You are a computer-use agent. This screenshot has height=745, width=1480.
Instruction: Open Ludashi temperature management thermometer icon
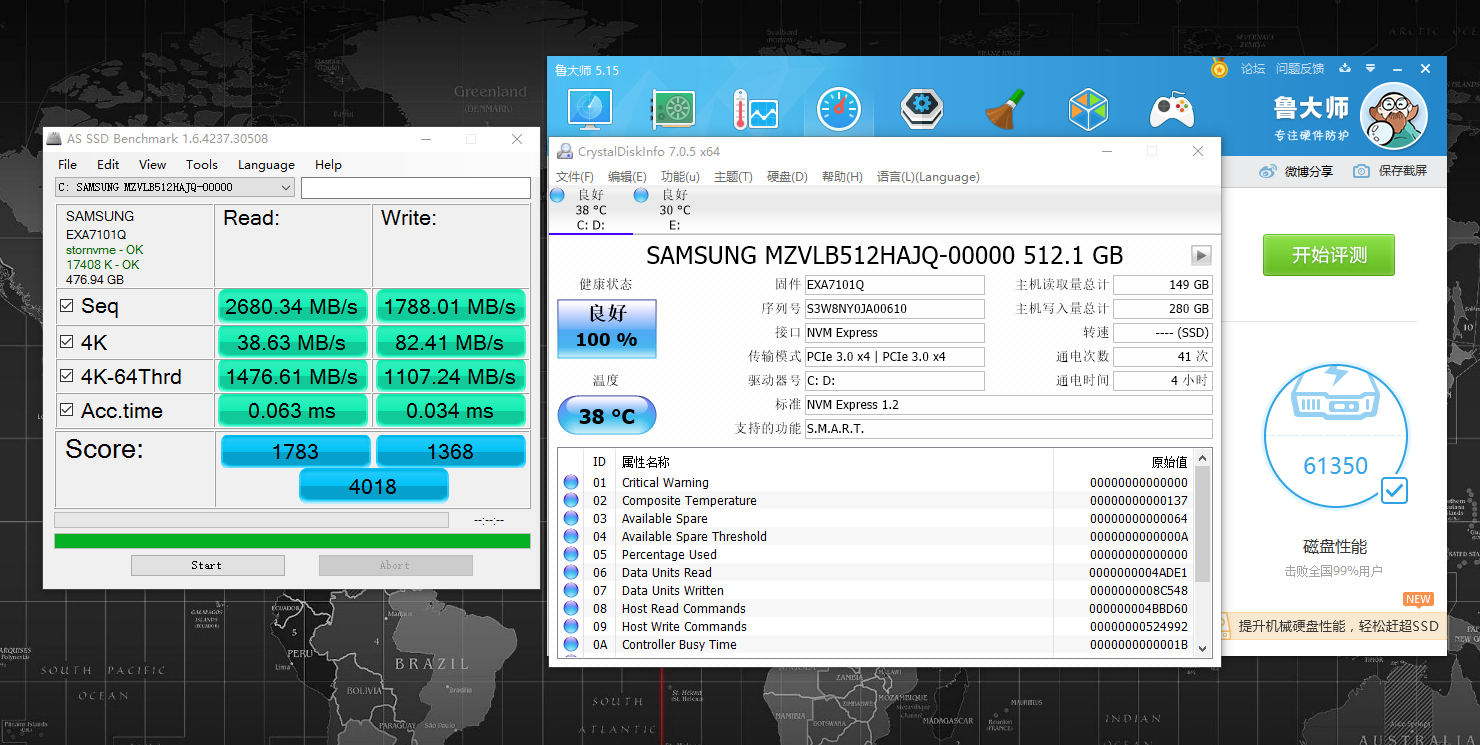pos(755,109)
